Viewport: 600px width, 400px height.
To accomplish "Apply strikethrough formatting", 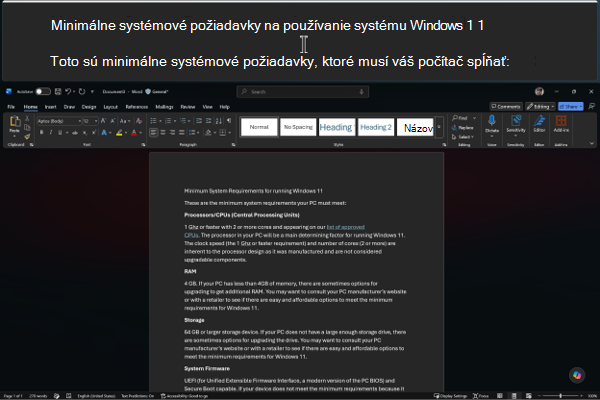I will 75,133.
